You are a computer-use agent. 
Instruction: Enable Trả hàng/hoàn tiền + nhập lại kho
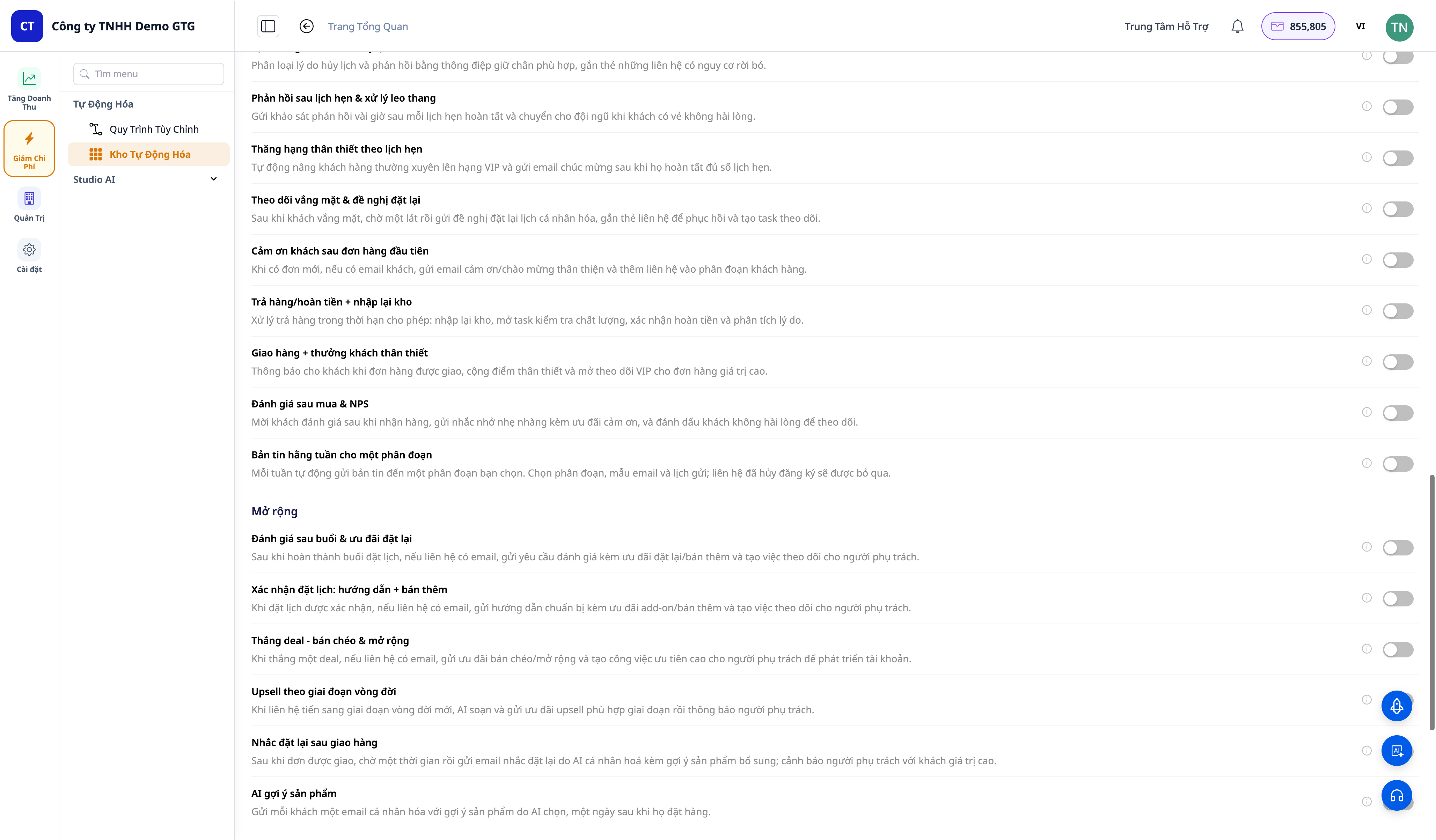coord(1398,311)
